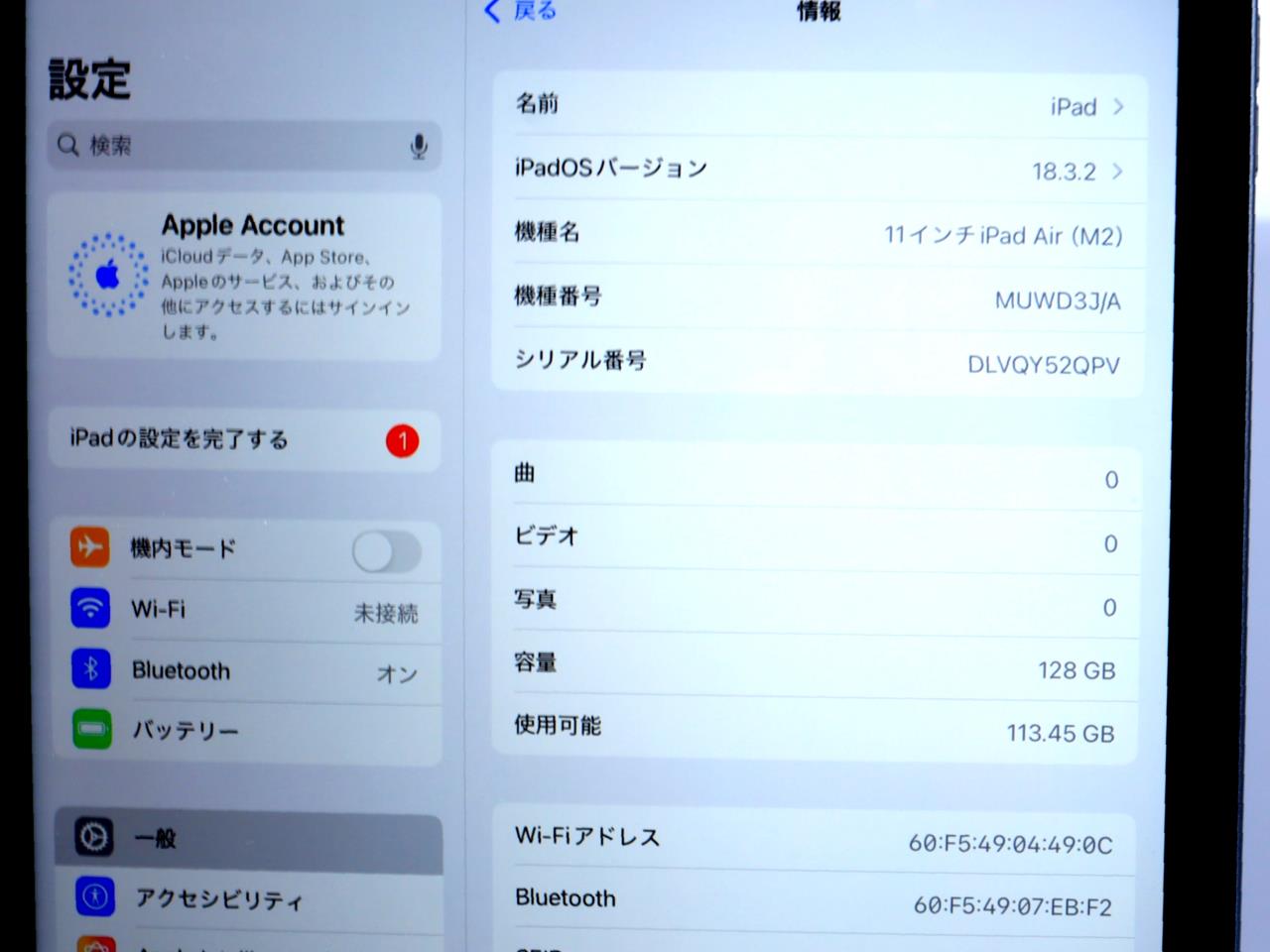The width and height of the screenshot is (1270, 952).
Task: Tap the 曲 row label
Action: [525, 473]
